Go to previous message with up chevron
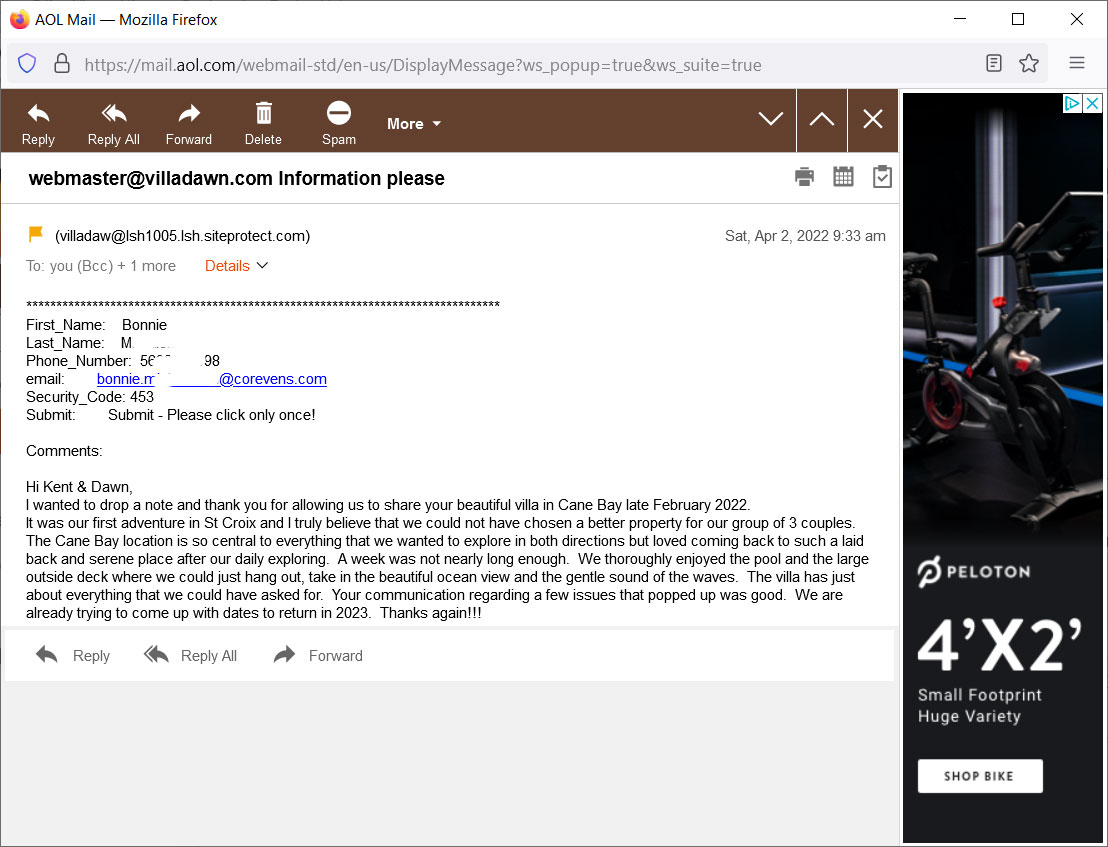The image size is (1108, 847). pos(821,119)
